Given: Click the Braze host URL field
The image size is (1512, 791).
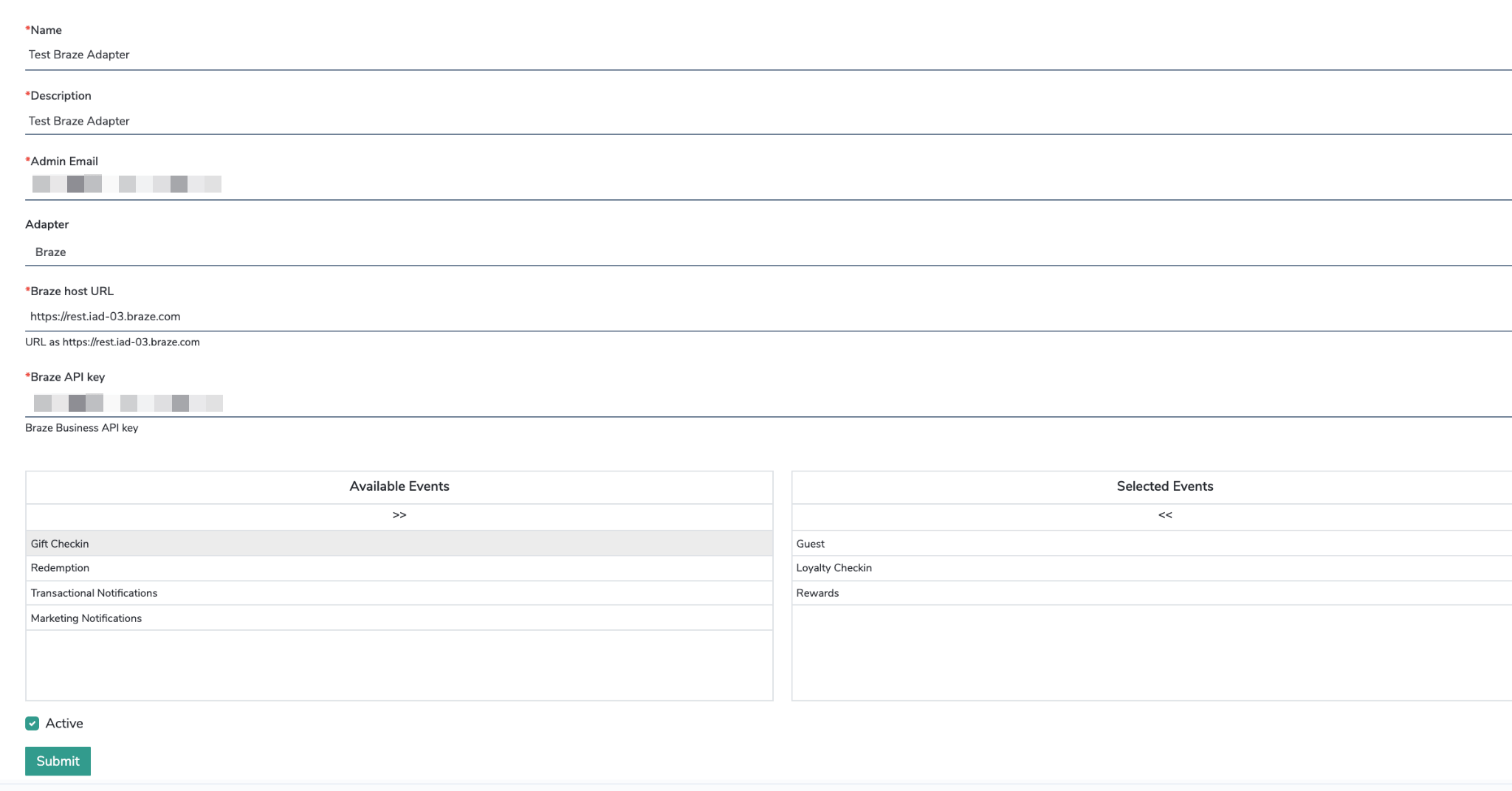Looking at the screenshot, I should 768,317.
